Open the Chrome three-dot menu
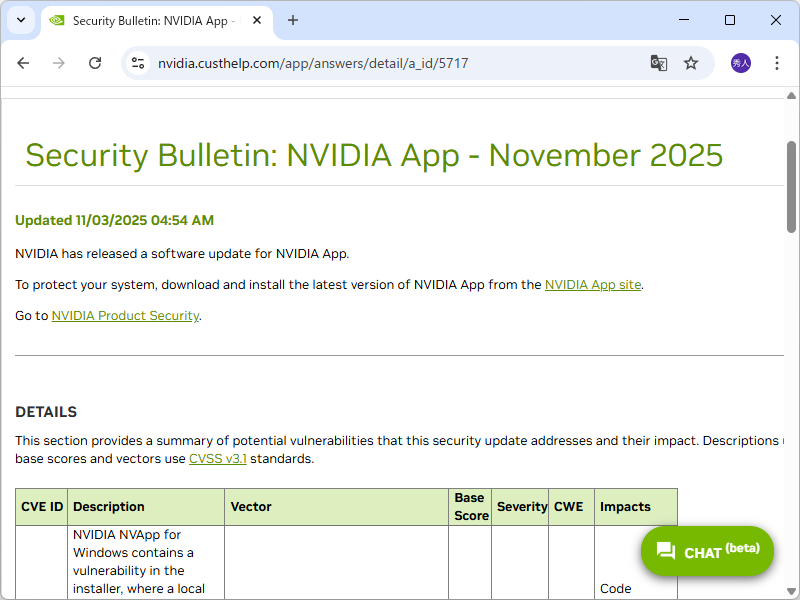 (x=777, y=63)
